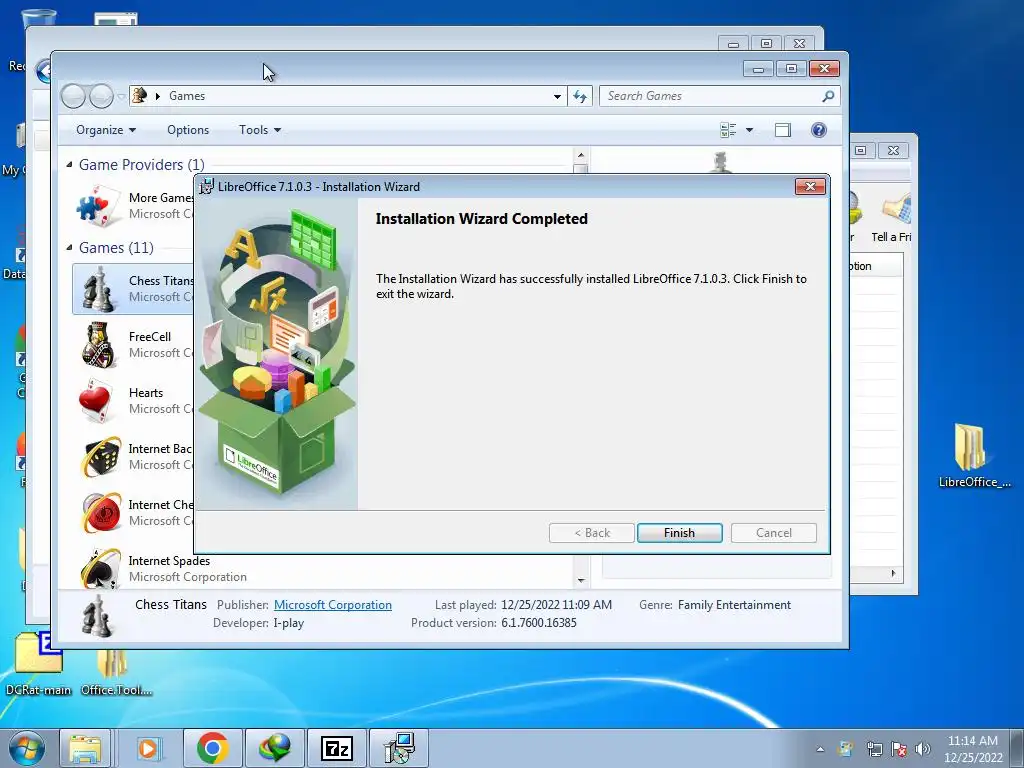Click the Change your view icon

click(728, 130)
